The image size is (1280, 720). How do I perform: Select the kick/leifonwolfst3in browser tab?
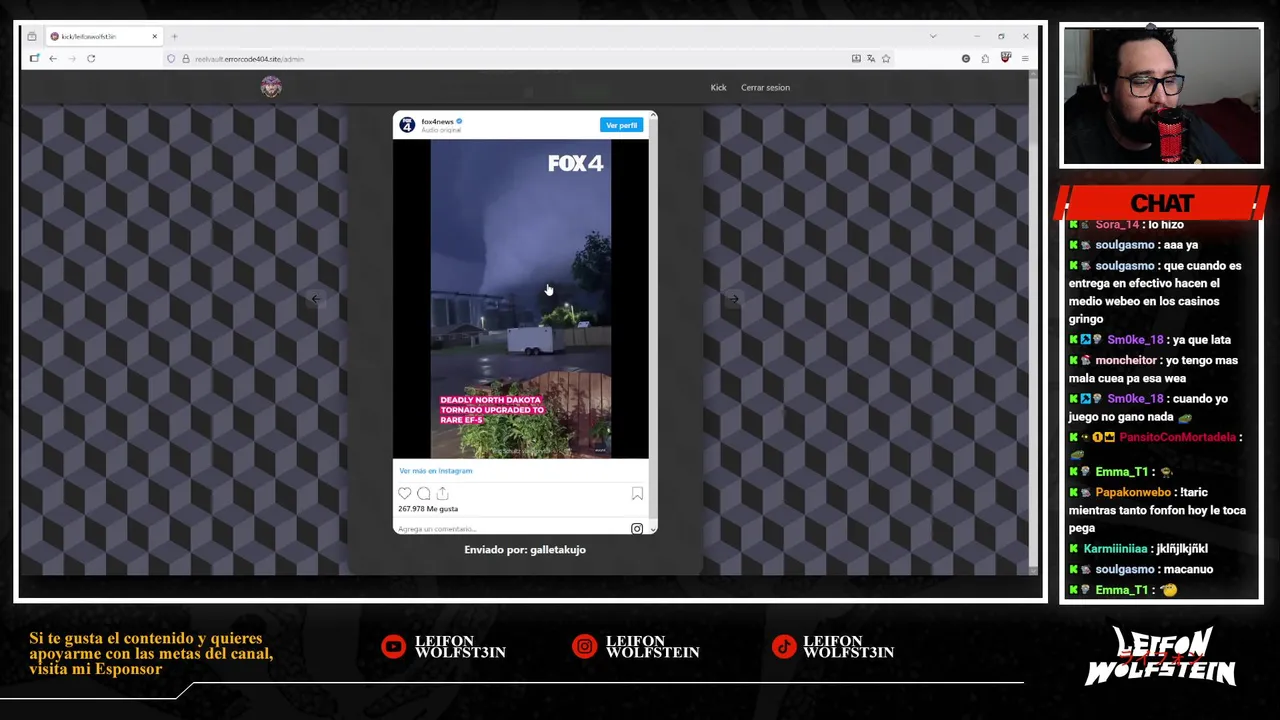104,36
